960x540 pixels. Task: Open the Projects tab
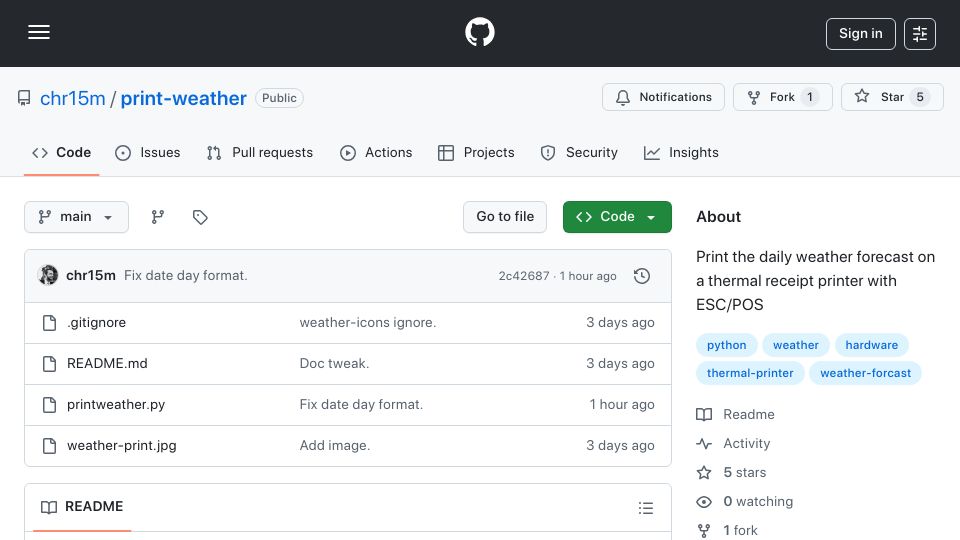point(476,152)
